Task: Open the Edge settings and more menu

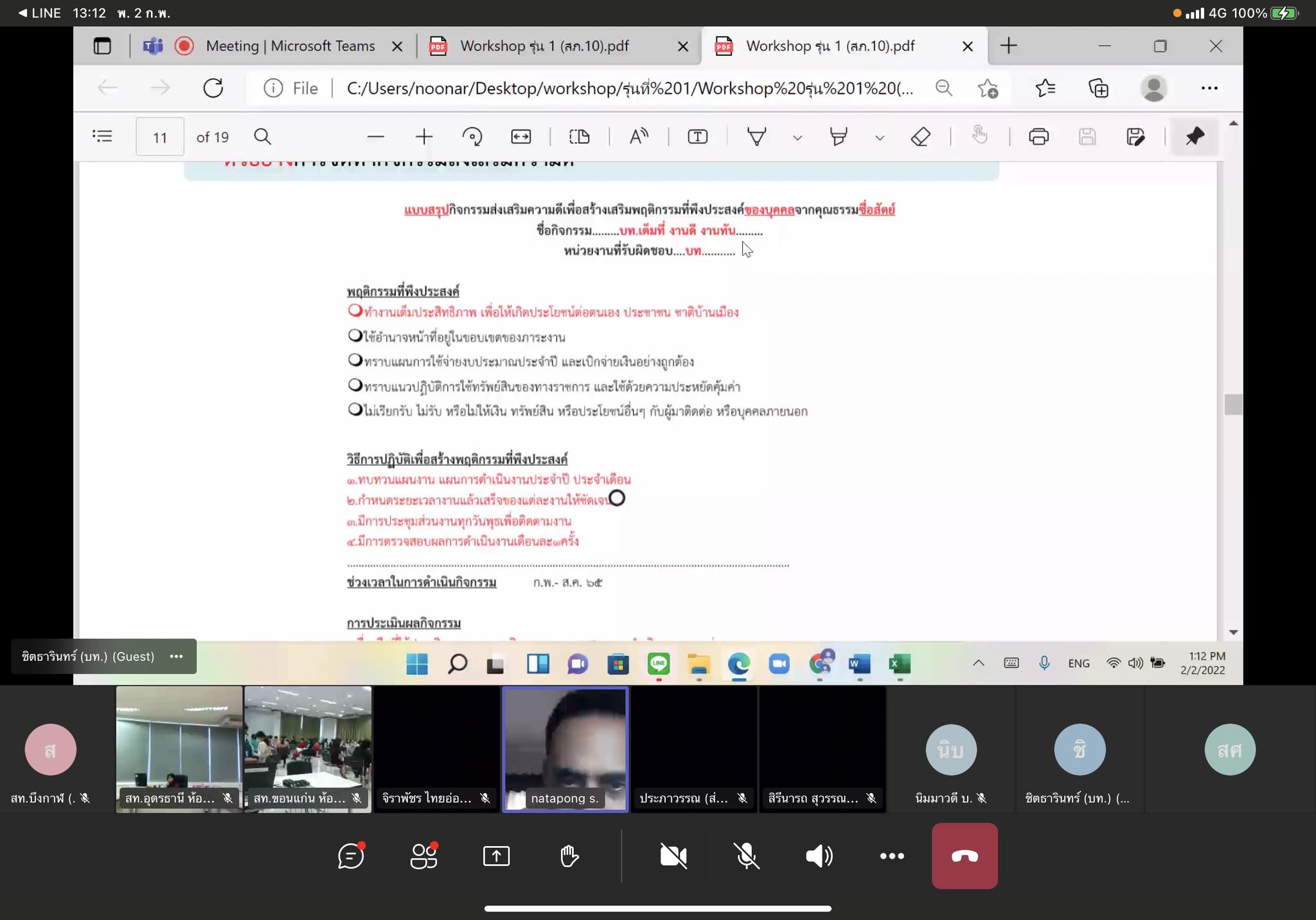Action: tap(1209, 88)
